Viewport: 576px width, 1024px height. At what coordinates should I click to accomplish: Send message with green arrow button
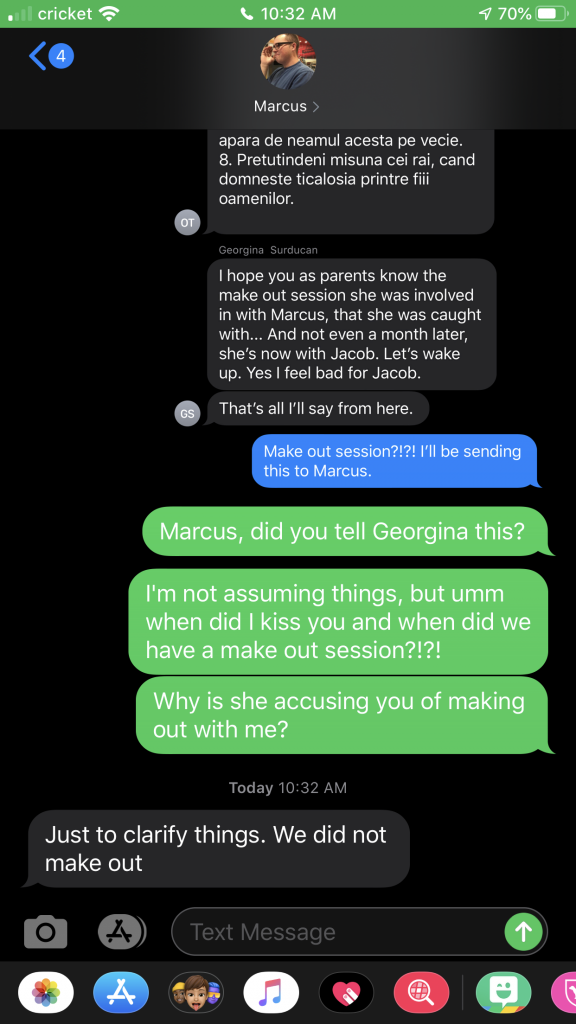point(523,931)
